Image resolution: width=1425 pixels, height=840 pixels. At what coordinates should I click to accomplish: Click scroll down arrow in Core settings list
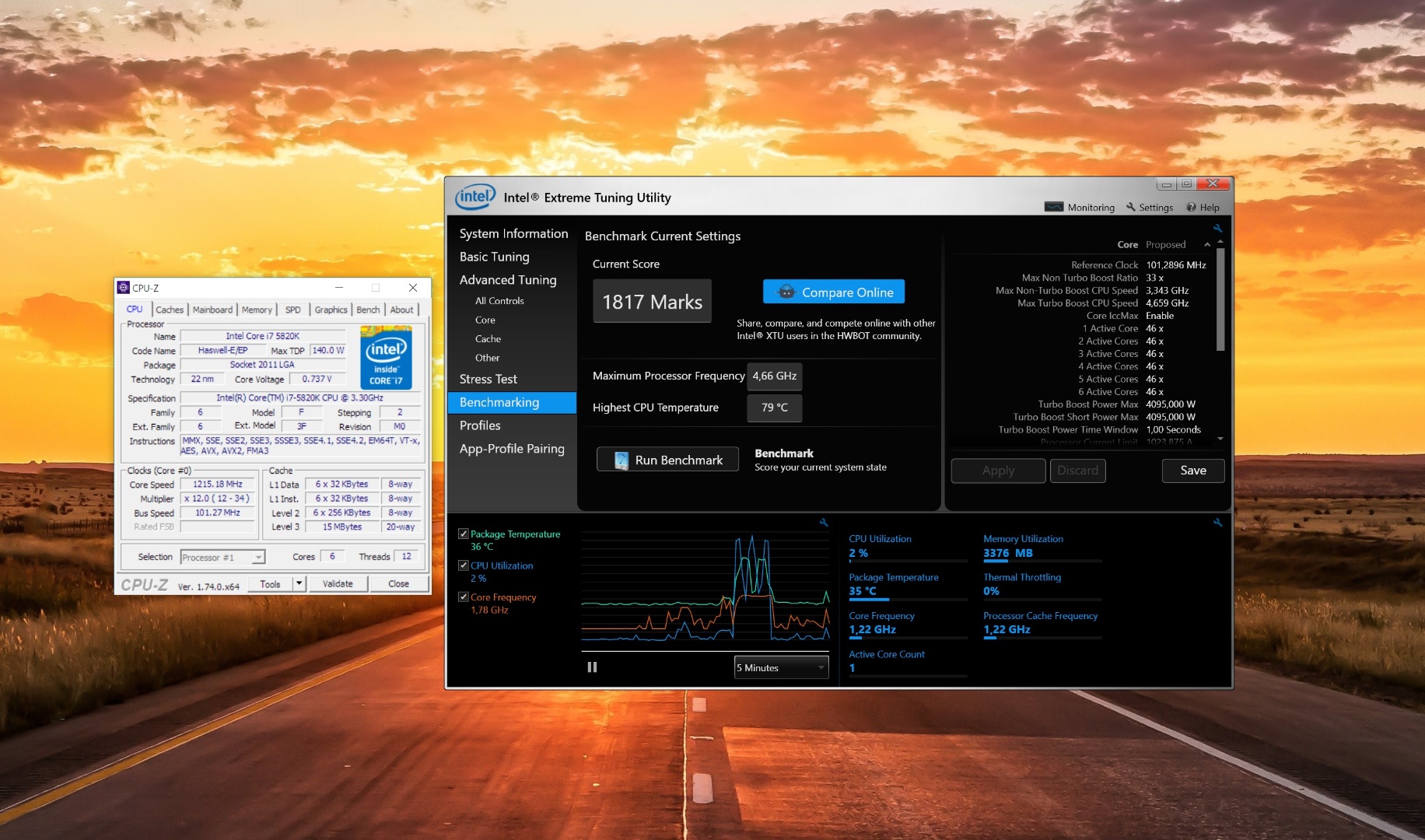pos(1220,439)
